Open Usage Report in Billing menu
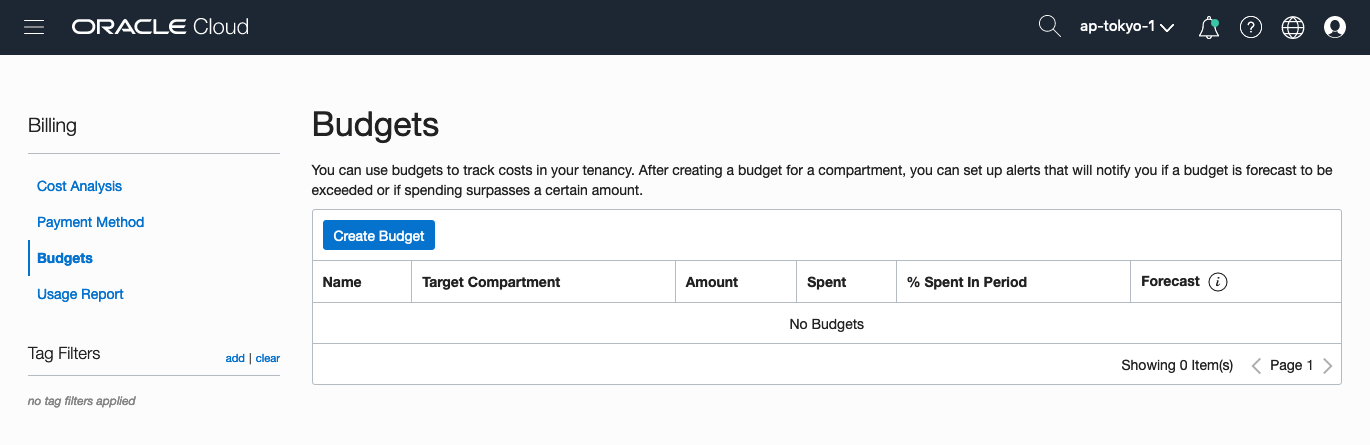Viewport: 1370px width, 445px height. (x=80, y=294)
